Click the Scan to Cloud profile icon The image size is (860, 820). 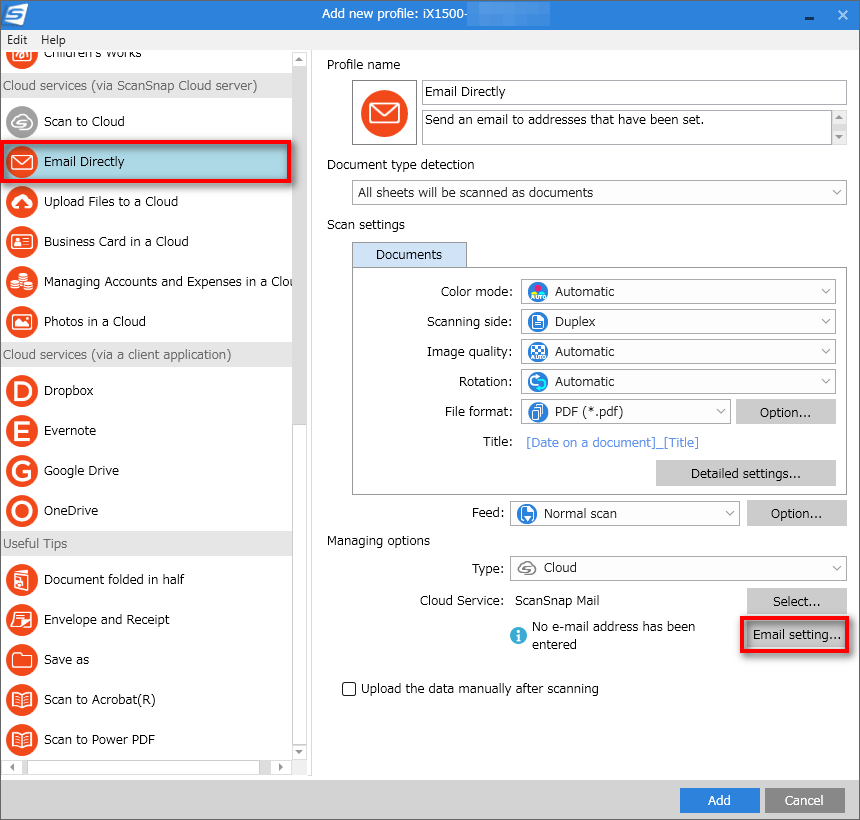22,122
